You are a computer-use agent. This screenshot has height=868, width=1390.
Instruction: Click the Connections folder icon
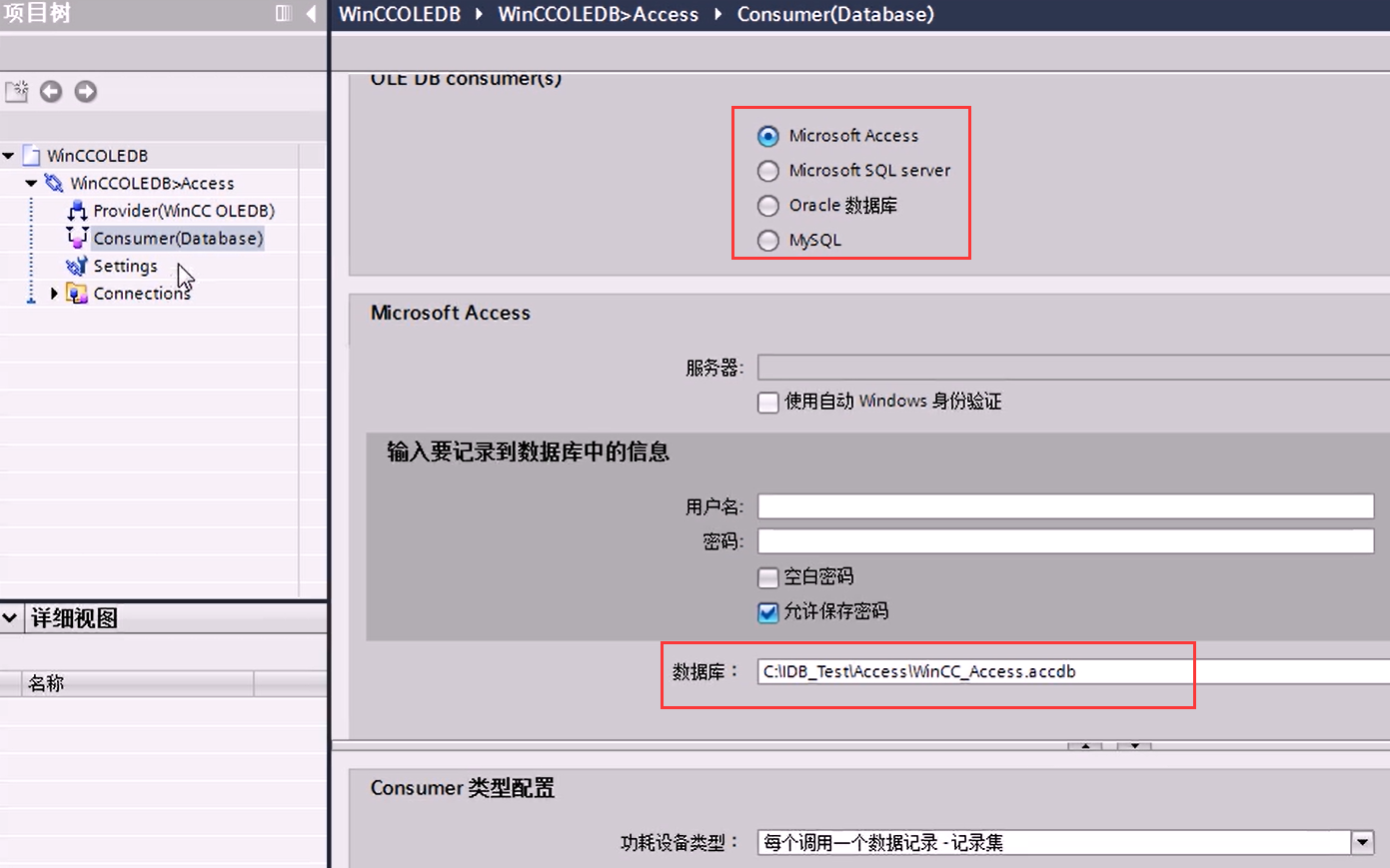click(x=77, y=293)
